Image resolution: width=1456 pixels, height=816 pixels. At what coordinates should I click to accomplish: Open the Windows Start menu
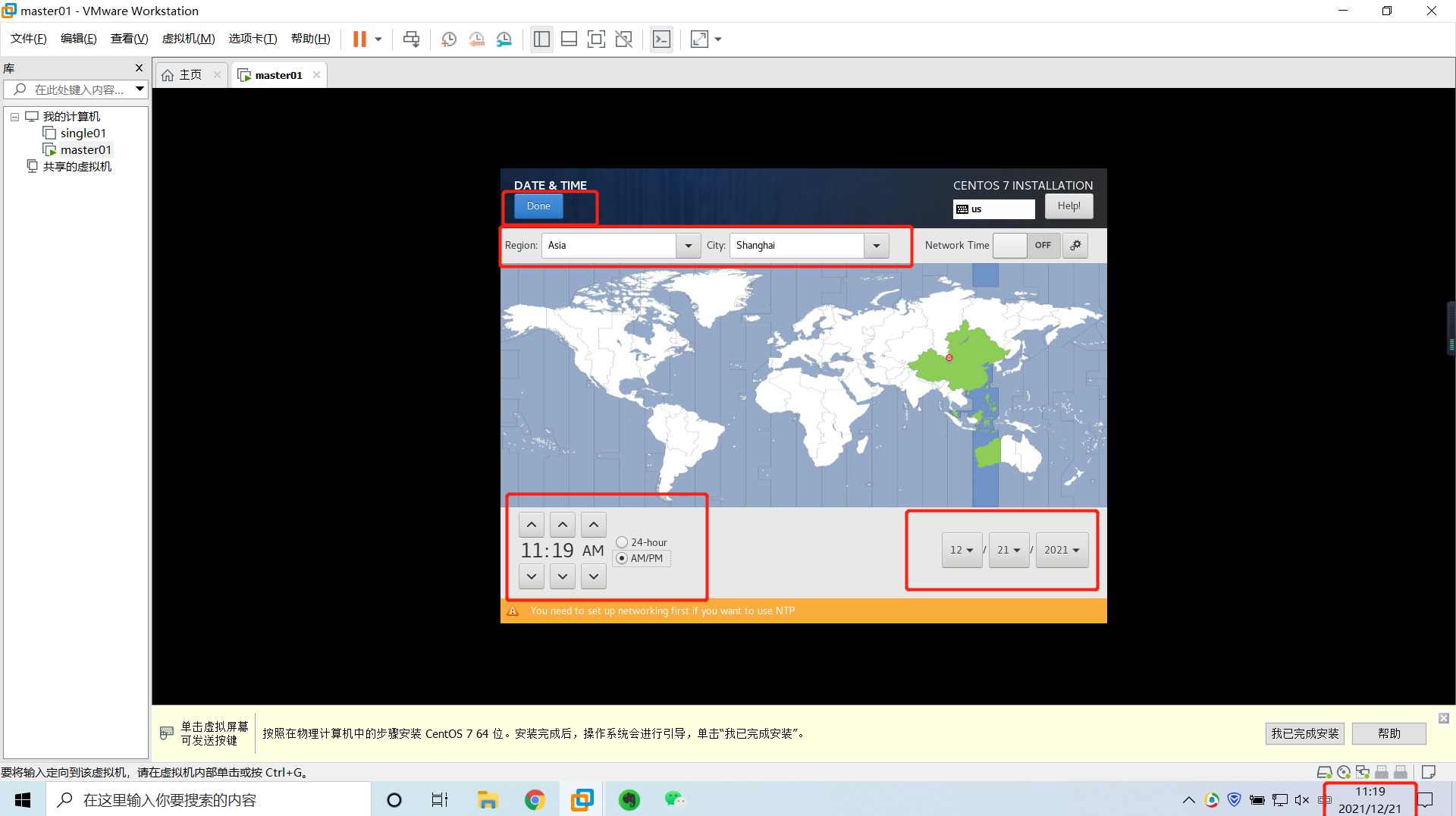tap(23, 800)
